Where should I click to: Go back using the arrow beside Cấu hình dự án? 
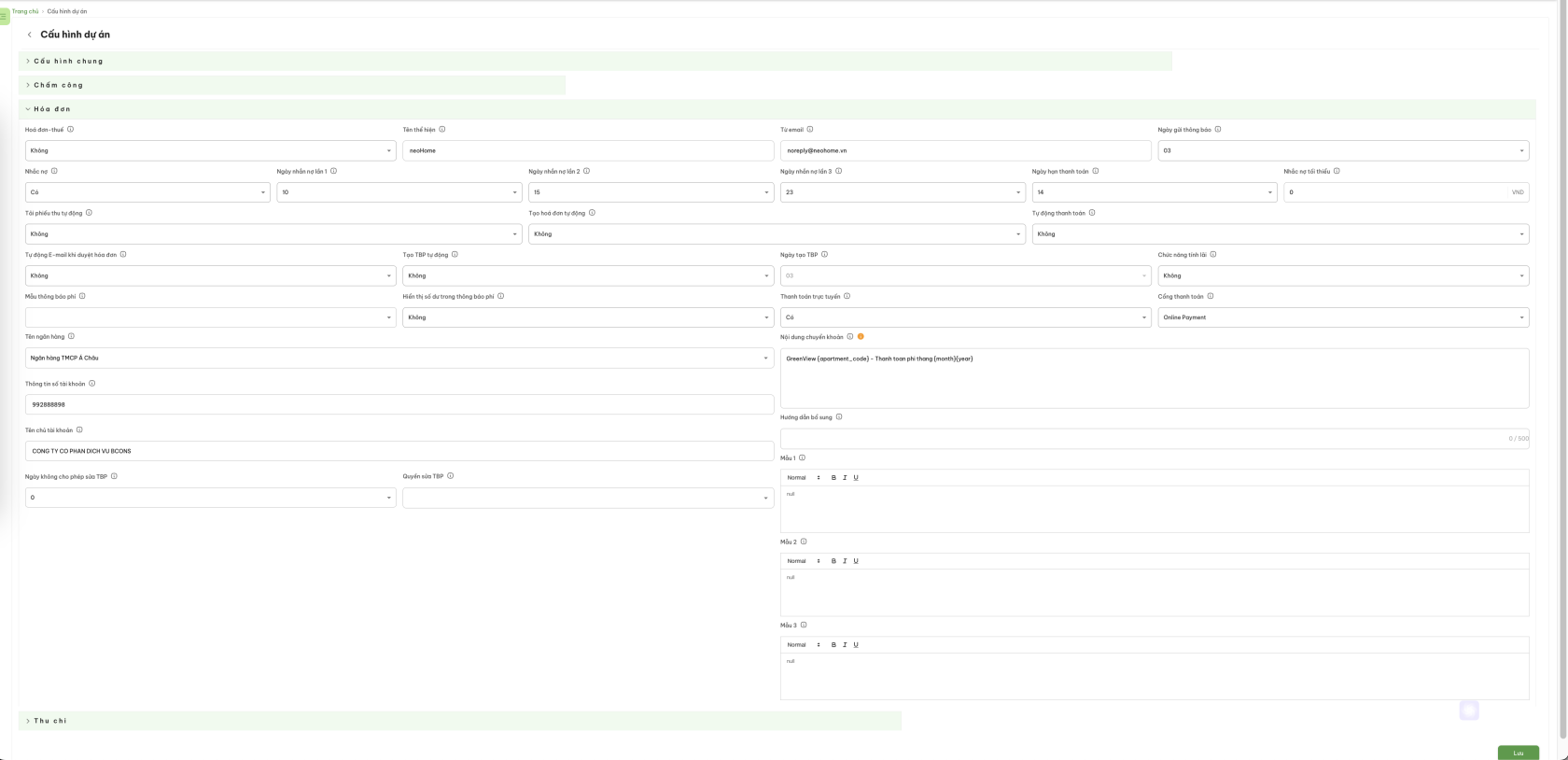pyautogui.click(x=29, y=35)
